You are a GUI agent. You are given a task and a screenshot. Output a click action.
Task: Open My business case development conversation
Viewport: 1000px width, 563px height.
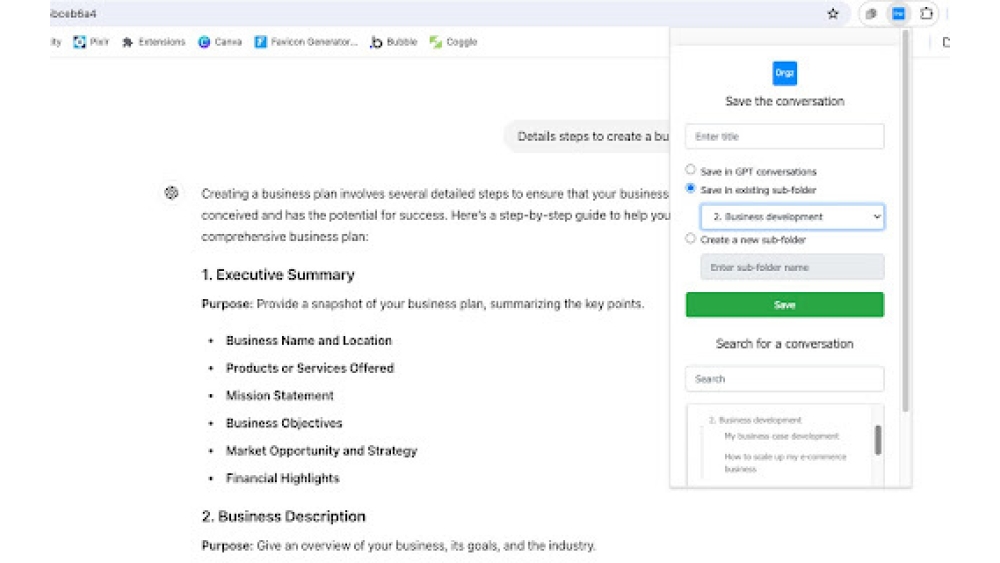(781, 436)
